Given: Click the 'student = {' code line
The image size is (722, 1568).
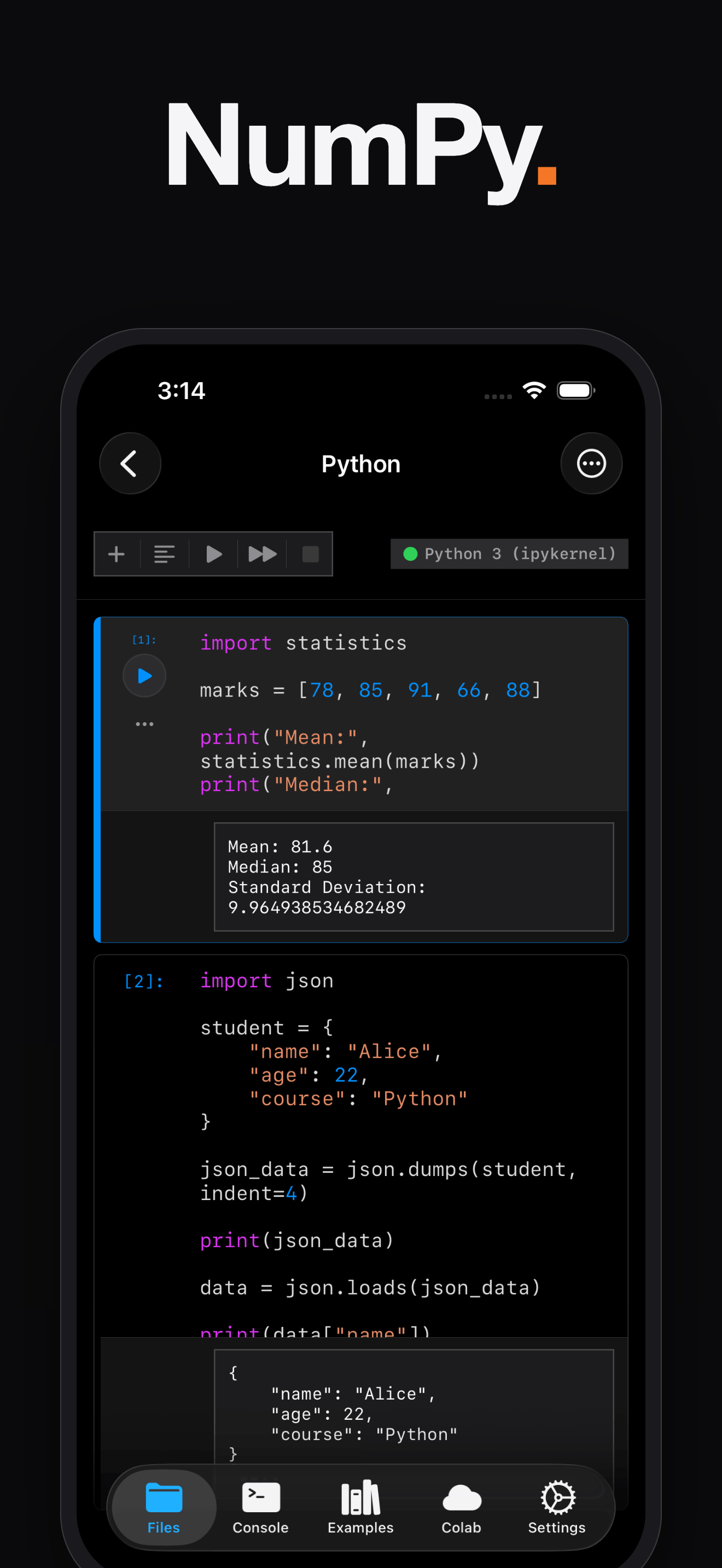Looking at the screenshot, I should [266, 1028].
